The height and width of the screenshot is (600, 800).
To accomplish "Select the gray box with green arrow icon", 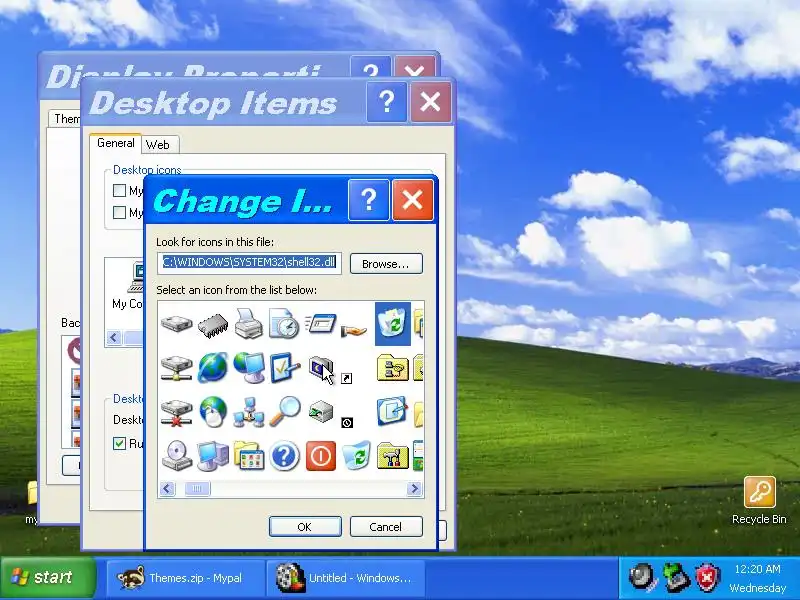I will 321,412.
